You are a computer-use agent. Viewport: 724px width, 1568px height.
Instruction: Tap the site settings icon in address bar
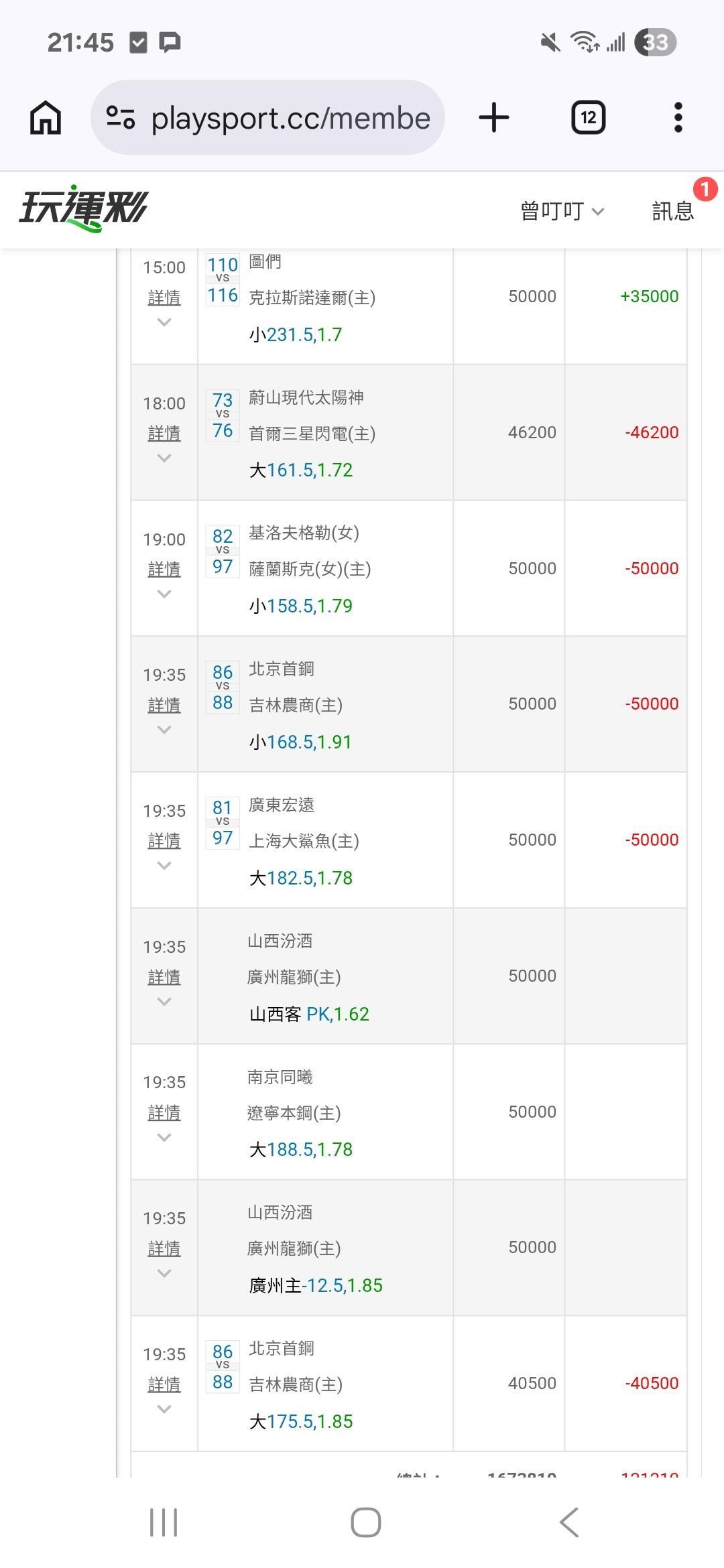(121, 118)
